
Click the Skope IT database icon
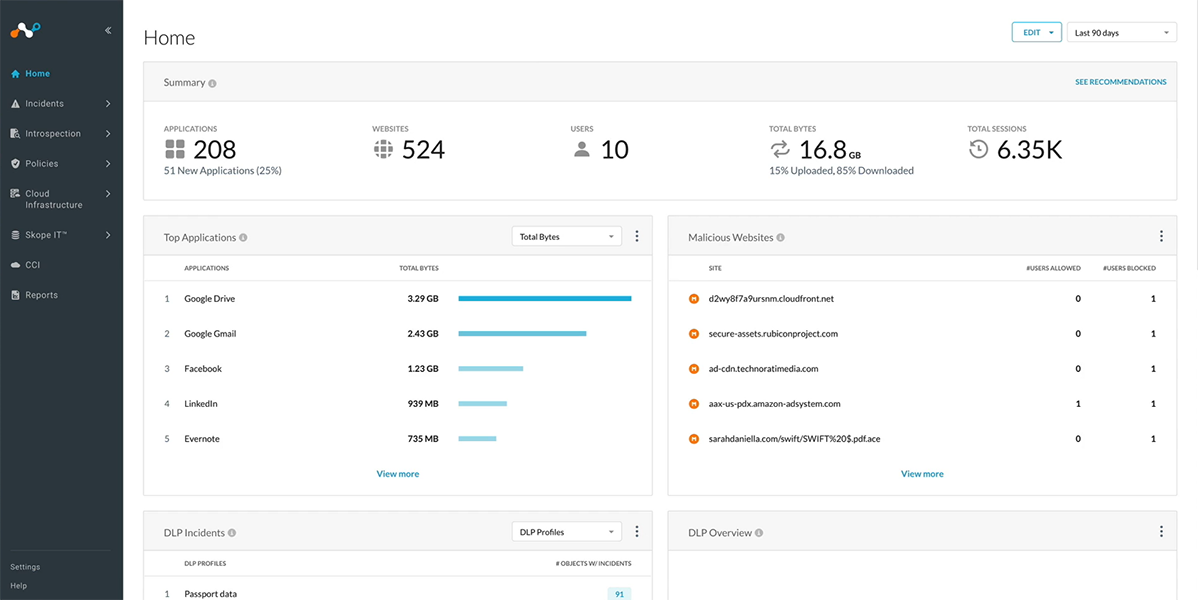point(15,235)
